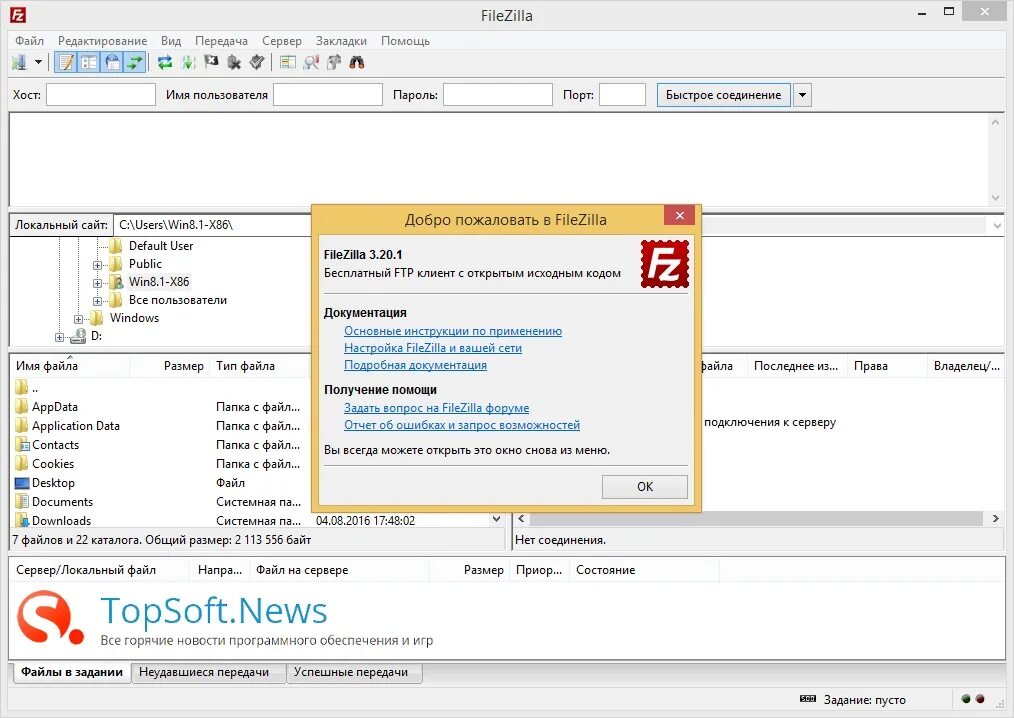
Task: Click the process queue icon
Action: 188,63
